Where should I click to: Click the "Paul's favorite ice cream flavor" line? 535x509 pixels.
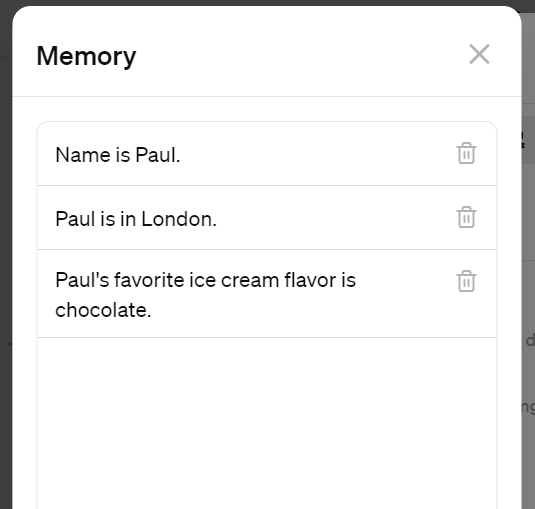click(x=205, y=280)
